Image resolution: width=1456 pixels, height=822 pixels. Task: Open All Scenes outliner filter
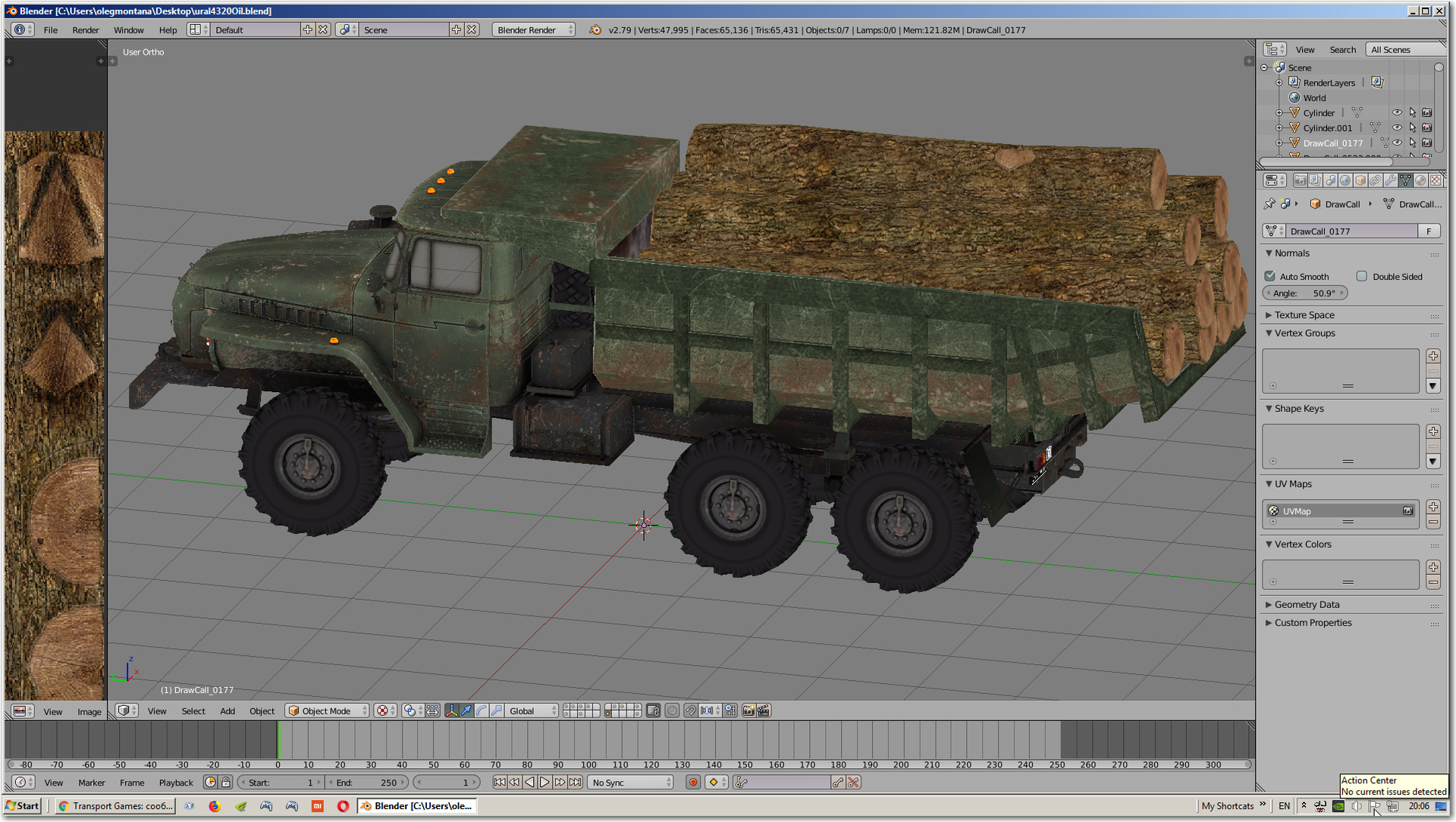point(1404,49)
